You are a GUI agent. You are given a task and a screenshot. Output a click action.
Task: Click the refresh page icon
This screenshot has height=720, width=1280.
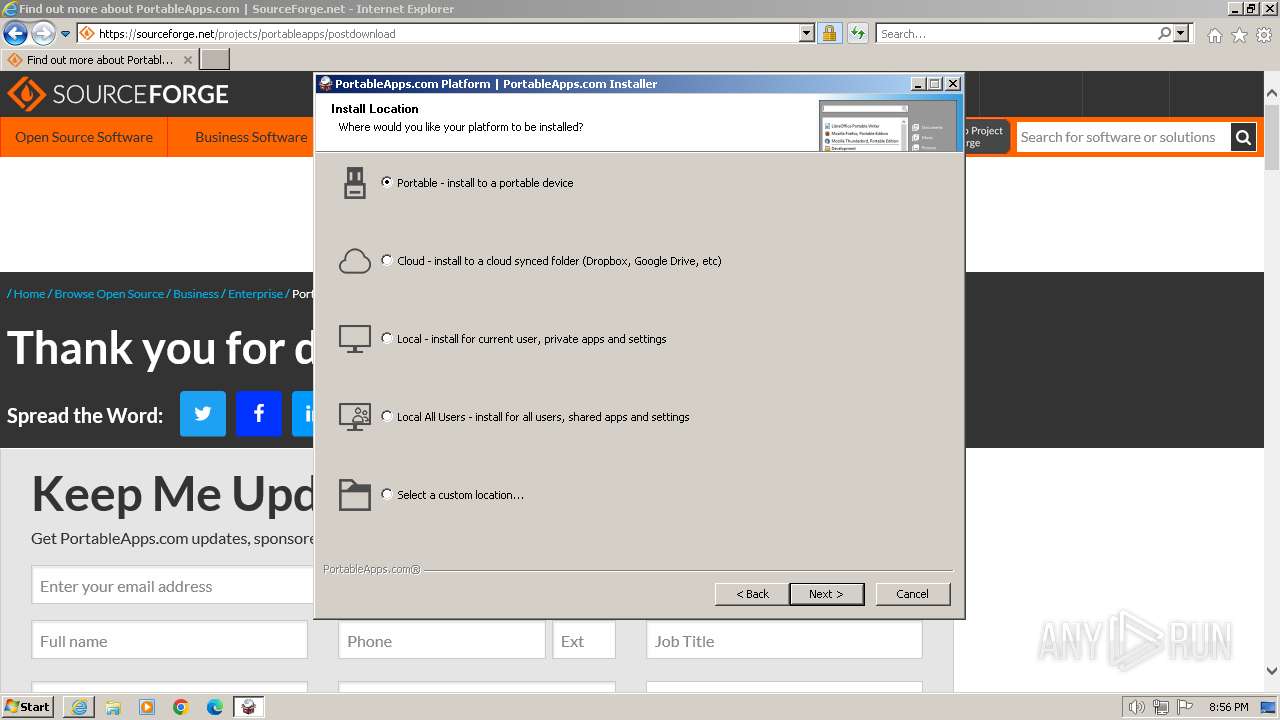[857, 34]
